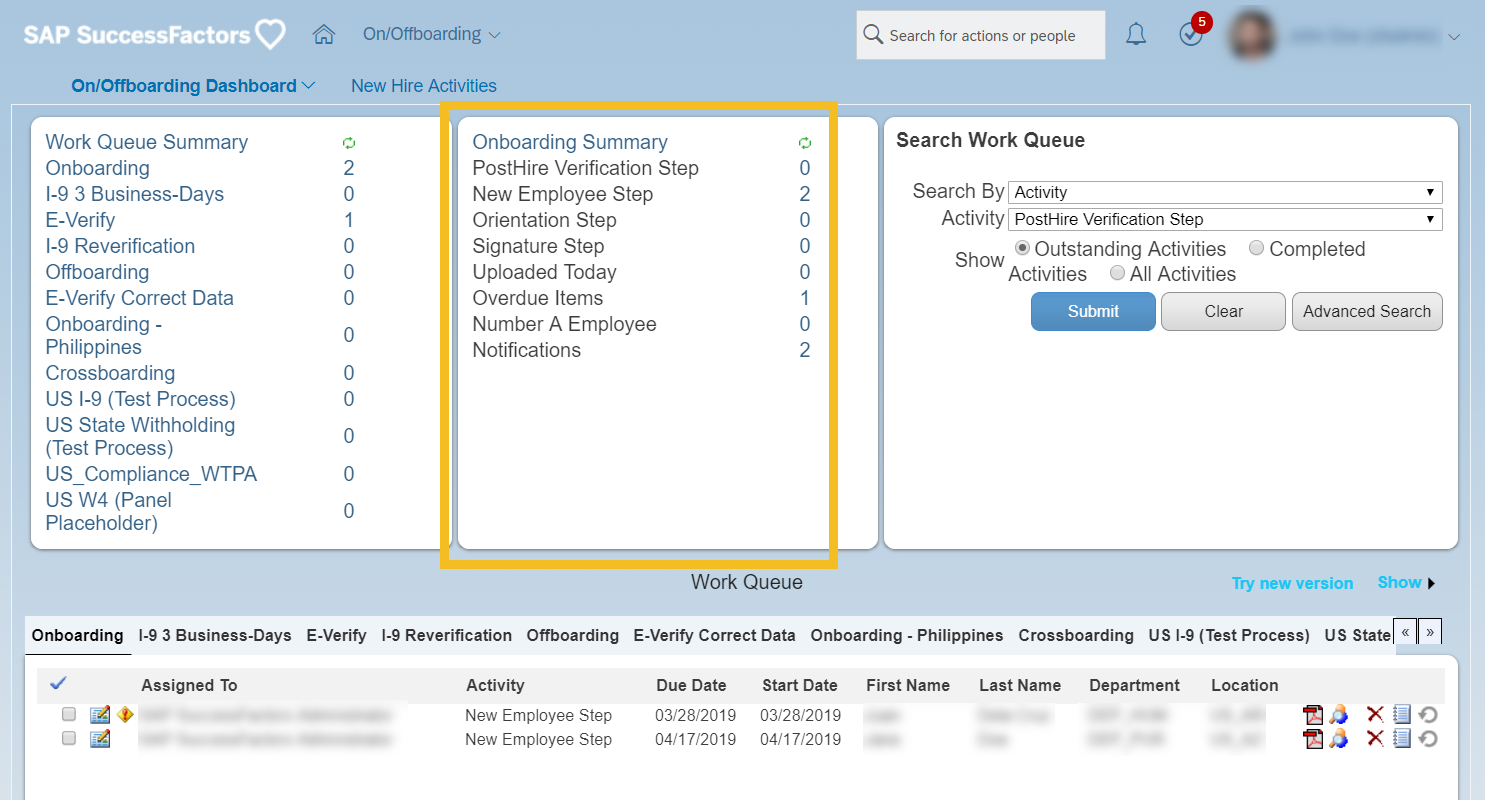Expand the user account menu chevron

(x=1453, y=37)
